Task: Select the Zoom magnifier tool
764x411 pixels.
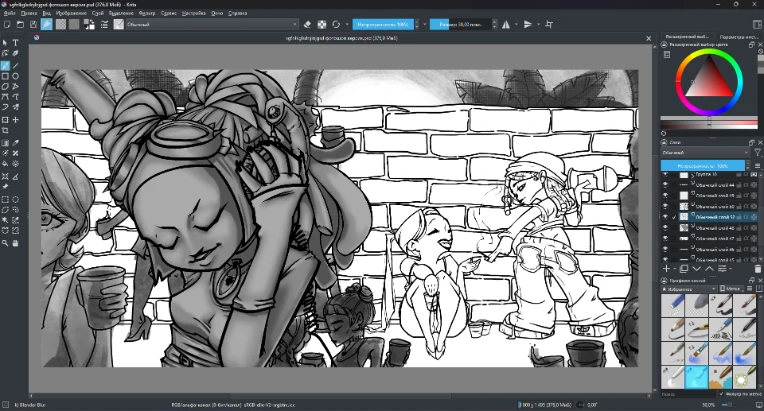Action: point(5,243)
